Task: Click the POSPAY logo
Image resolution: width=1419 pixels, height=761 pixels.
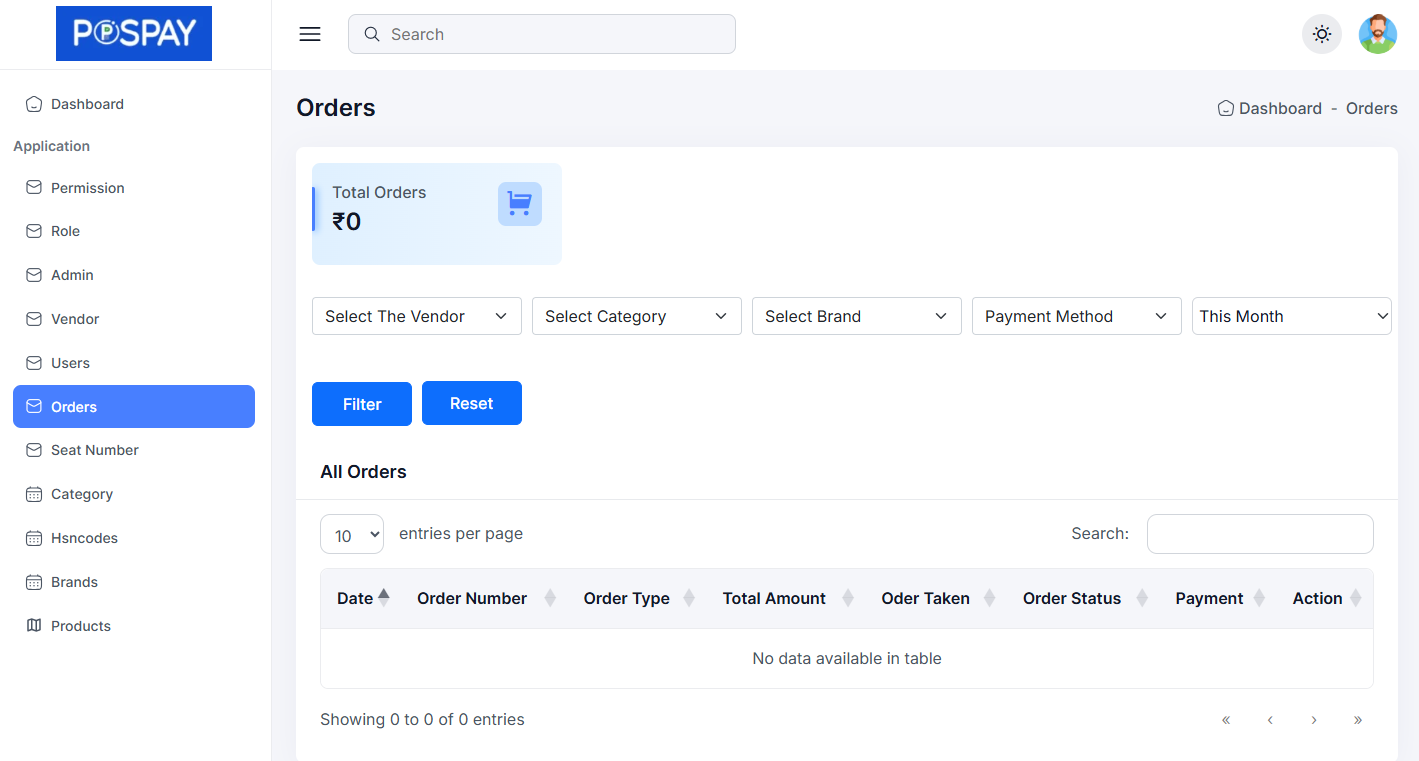Action: pyautogui.click(x=134, y=34)
